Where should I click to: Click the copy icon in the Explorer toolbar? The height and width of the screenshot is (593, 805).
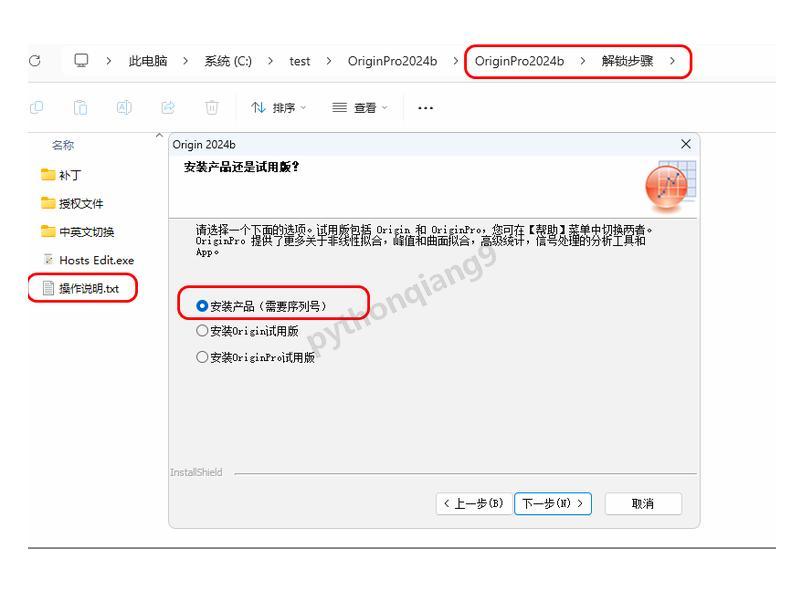[36, 107]
